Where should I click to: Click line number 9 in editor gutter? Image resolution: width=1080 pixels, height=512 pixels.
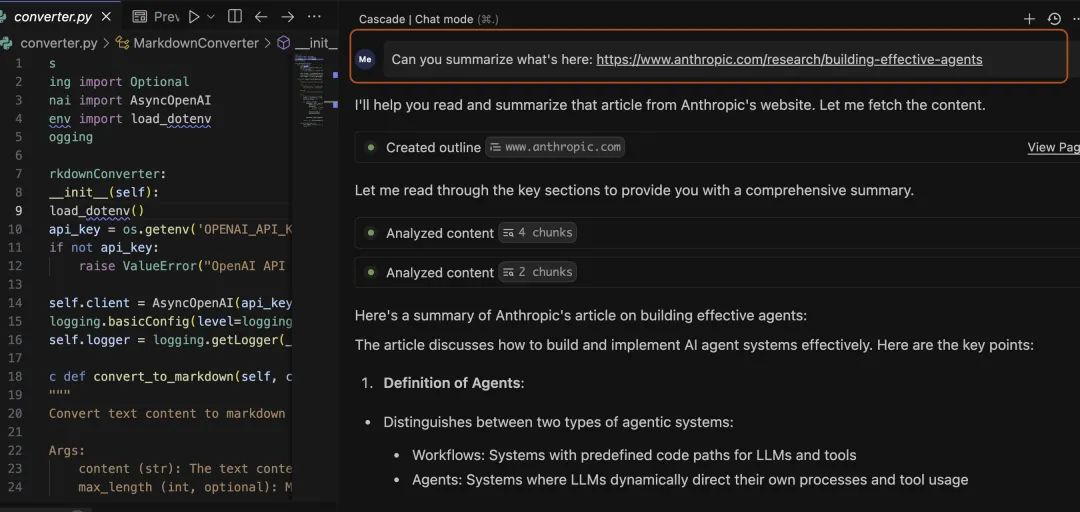19,211
